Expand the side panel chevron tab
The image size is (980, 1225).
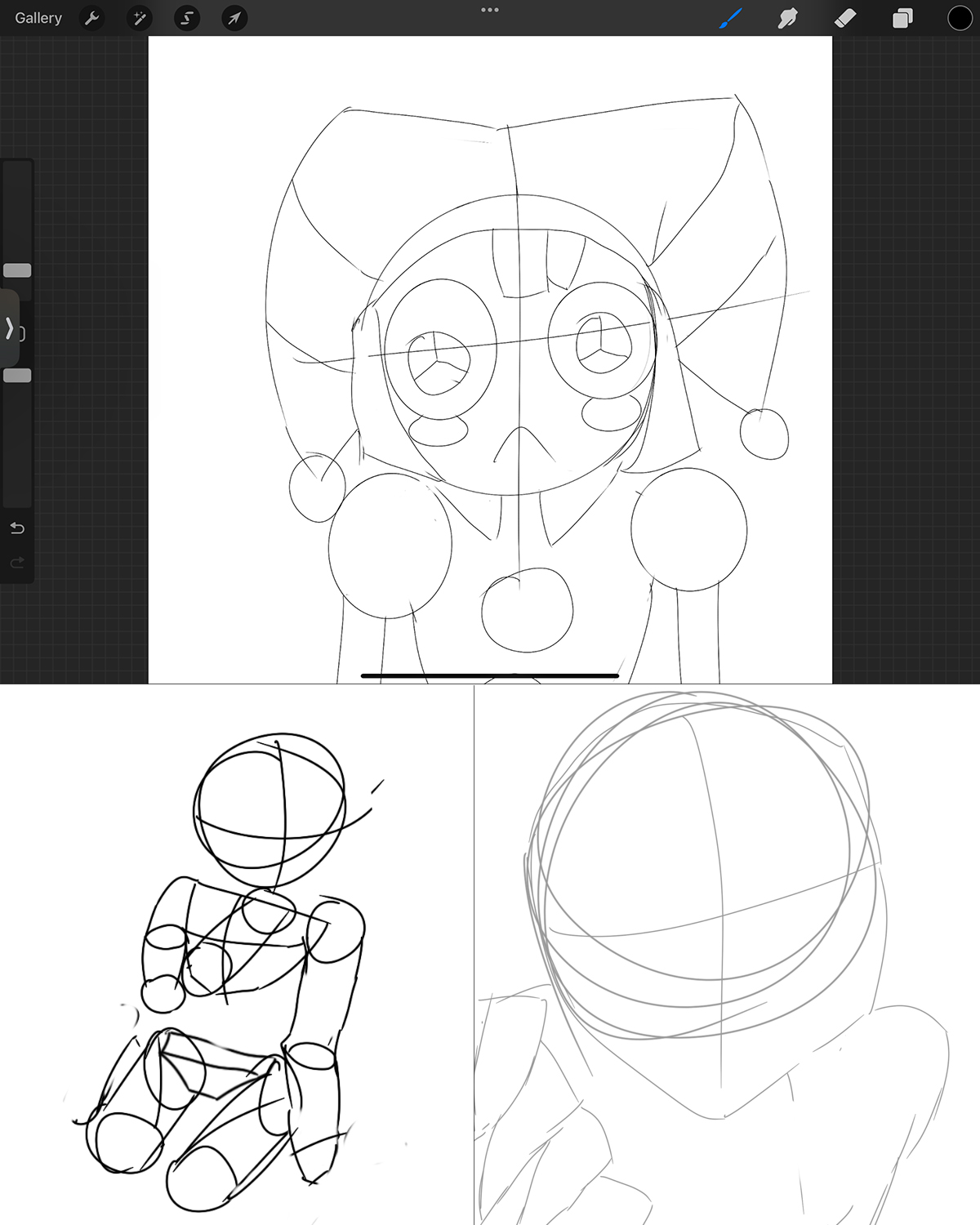(x=9, y=328)
